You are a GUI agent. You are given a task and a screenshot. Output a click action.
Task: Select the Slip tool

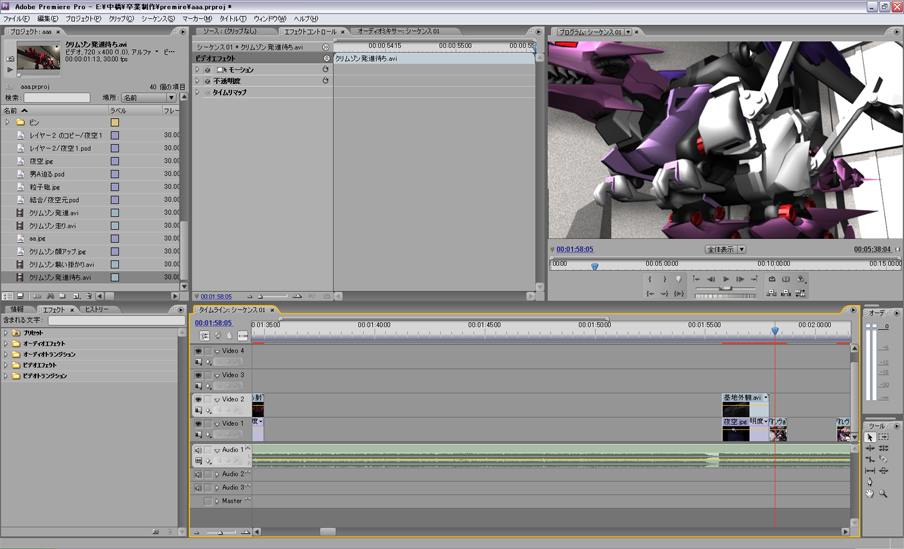870,471
